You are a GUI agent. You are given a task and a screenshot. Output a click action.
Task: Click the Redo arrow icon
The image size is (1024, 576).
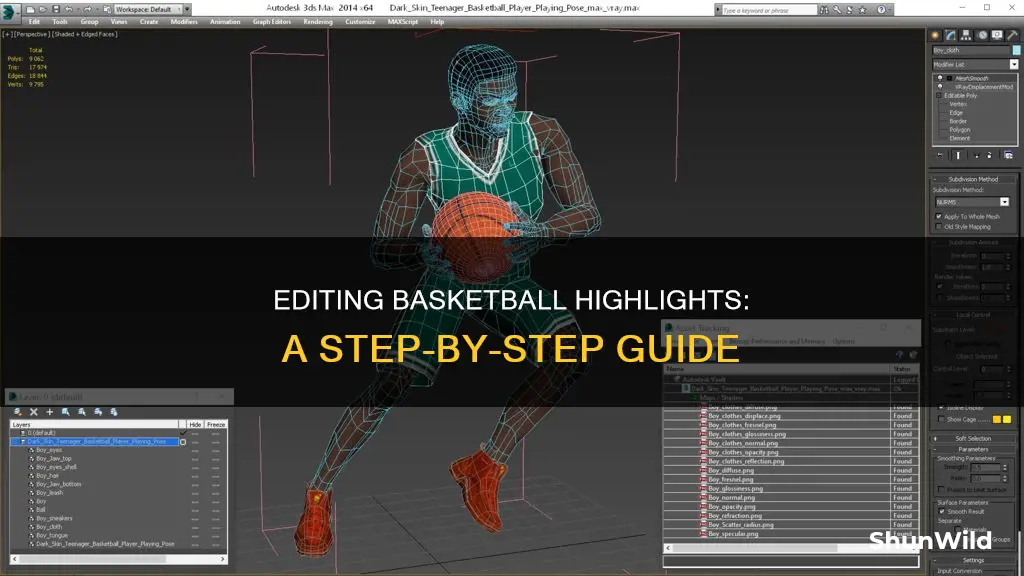point(88,9)
